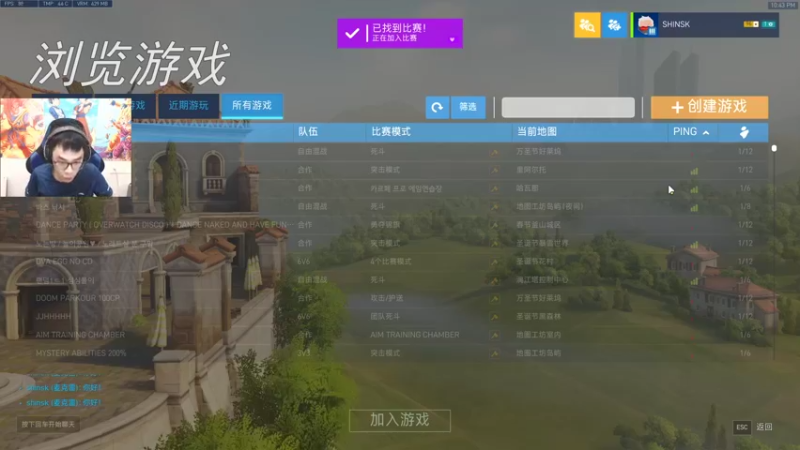Click ping bars in 漓江塔控制中心 row
800x450 pixels.
tap(694, 281)
